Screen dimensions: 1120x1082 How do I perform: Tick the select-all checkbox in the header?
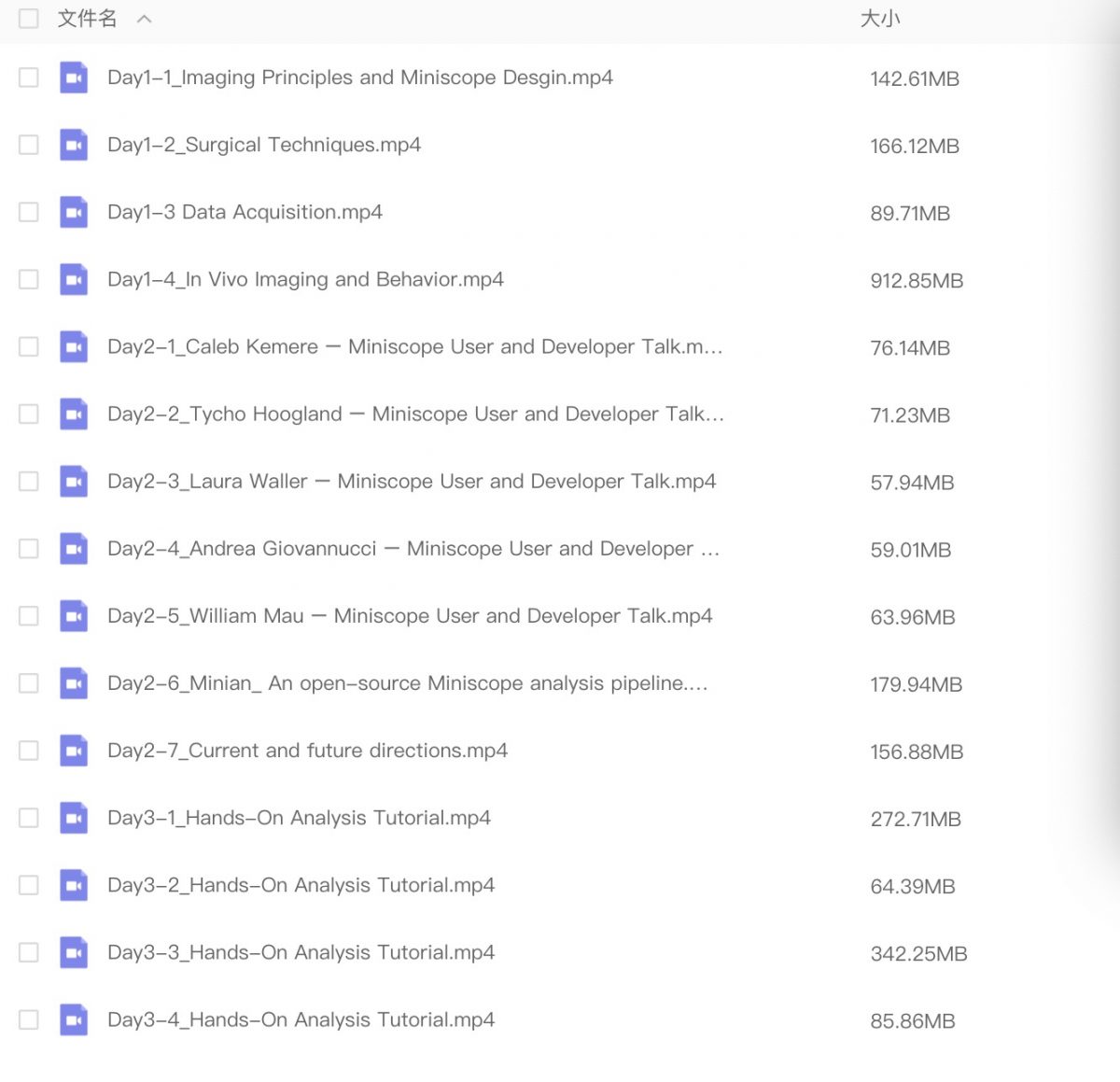29,19
